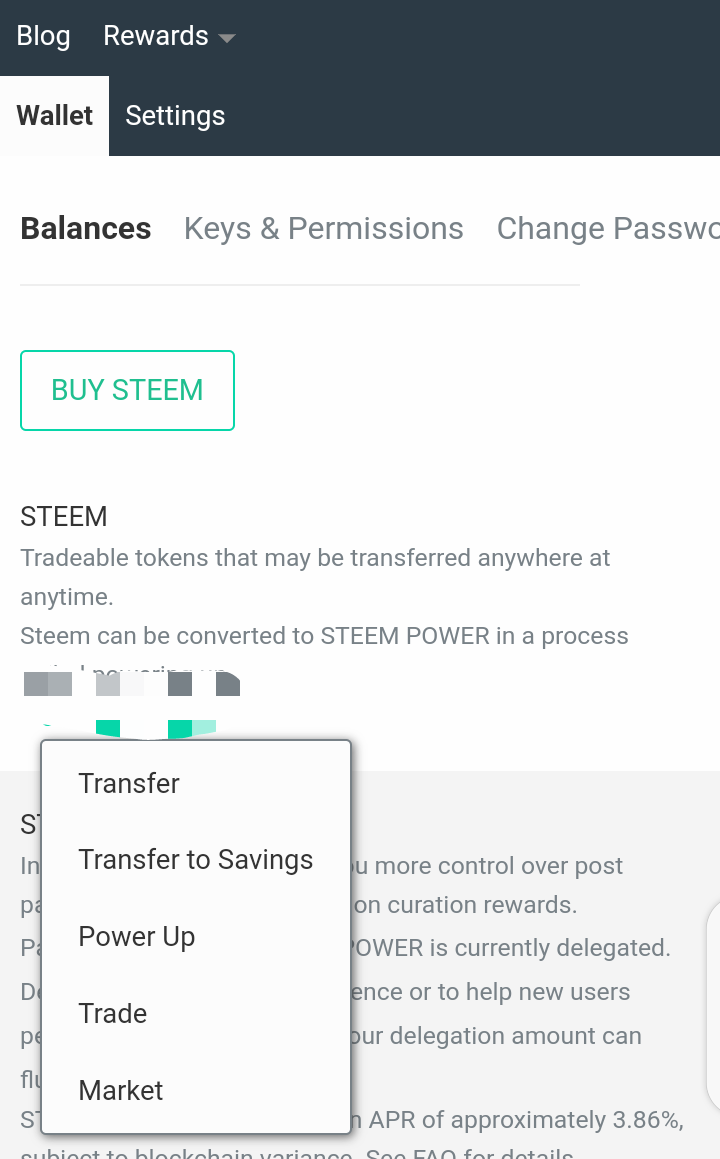Select the Trade menu entry
This screenshot has height=1159, width=720.
click(x=112, y=1013)
